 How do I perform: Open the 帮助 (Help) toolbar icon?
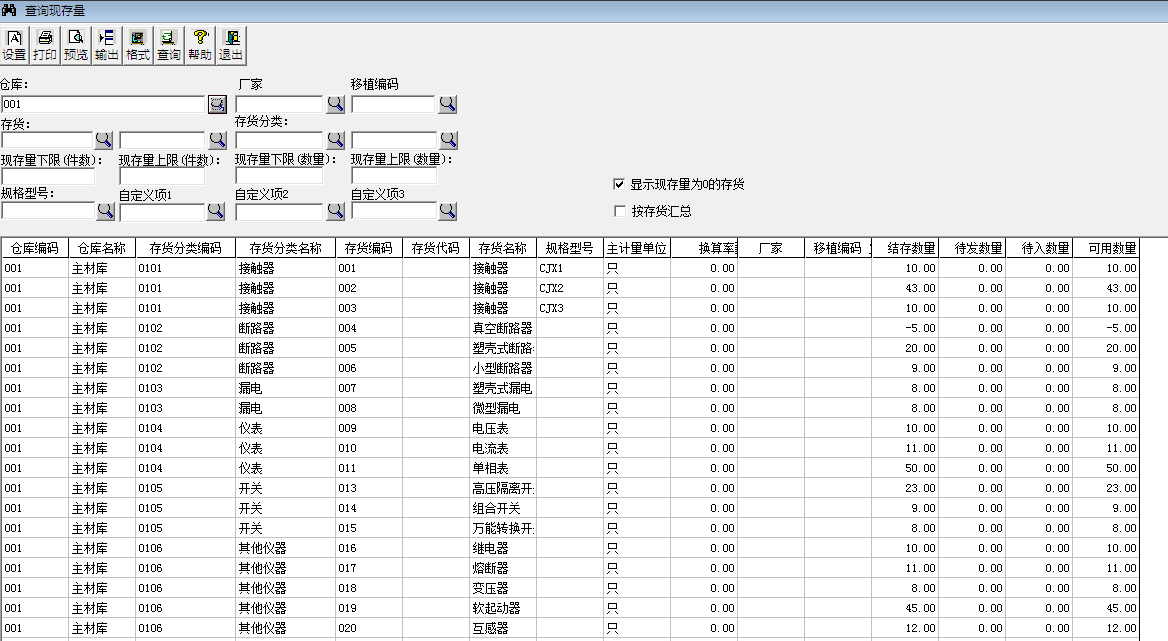click(198, 45)
